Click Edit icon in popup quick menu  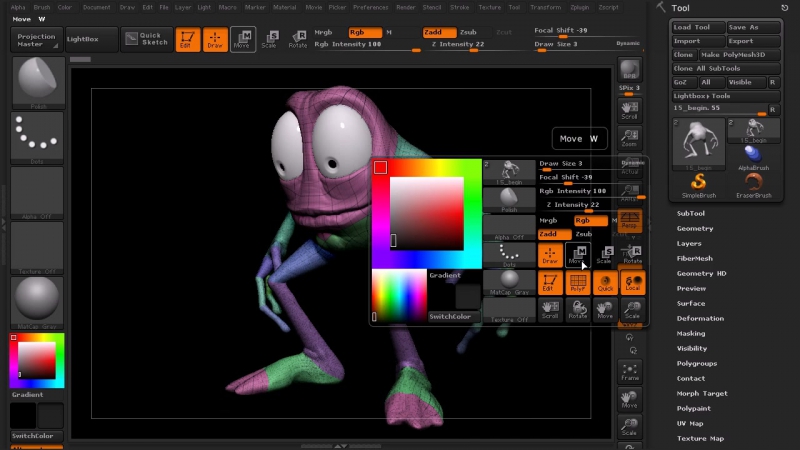click(x=550, y=282)
